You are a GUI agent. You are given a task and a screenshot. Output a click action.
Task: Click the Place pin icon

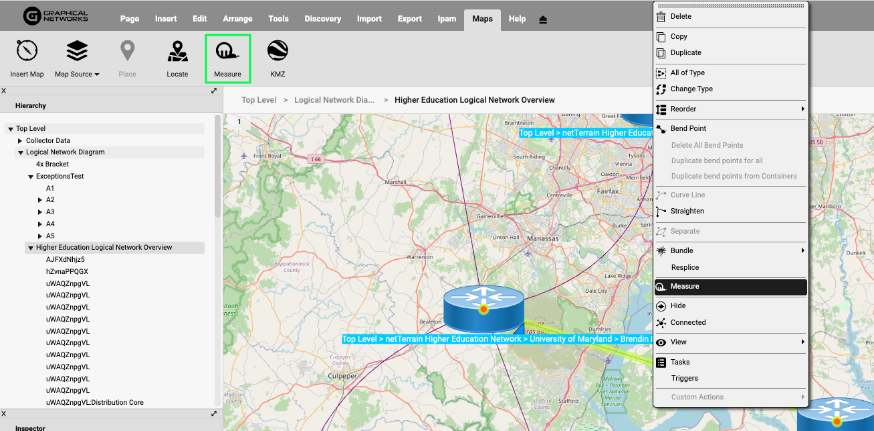point(127,51)
